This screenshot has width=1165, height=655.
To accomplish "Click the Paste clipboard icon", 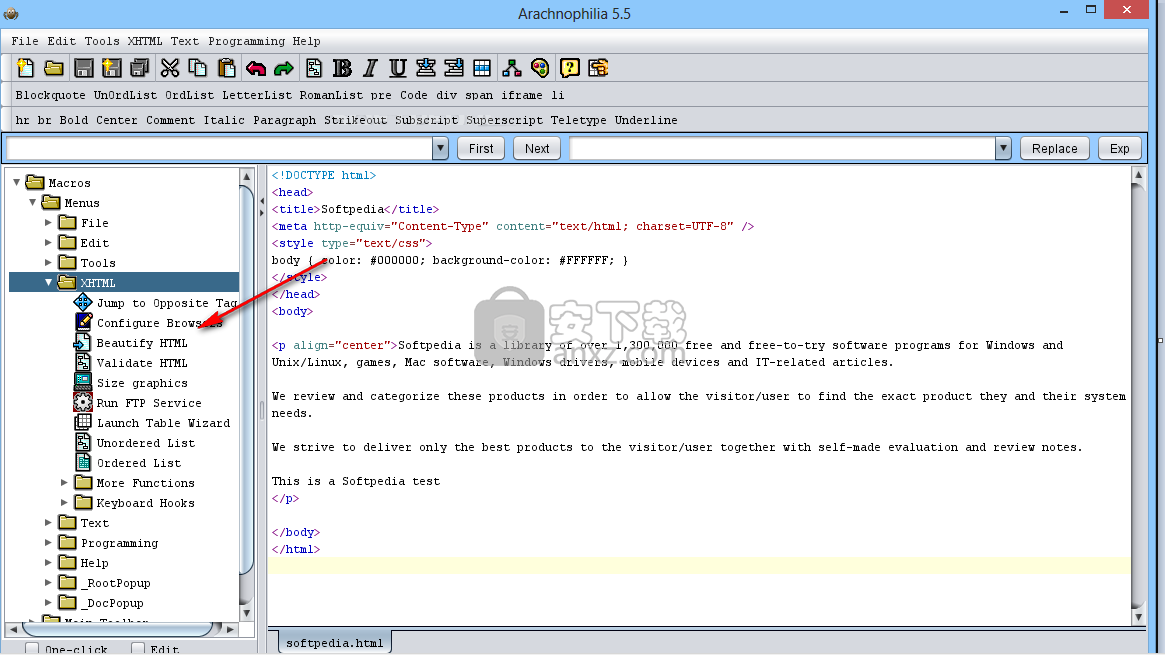I will (227, 68).
